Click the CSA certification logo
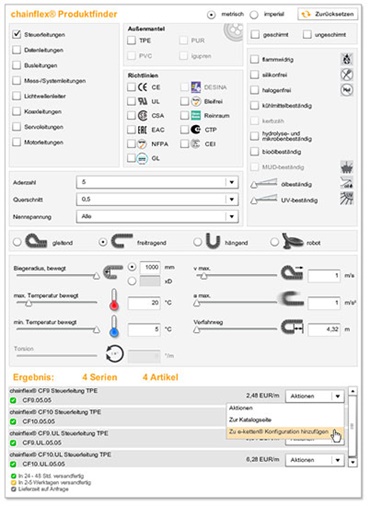The height and width of the screenshot is (506, 370). pyautogui.click(x=143, y=116)
